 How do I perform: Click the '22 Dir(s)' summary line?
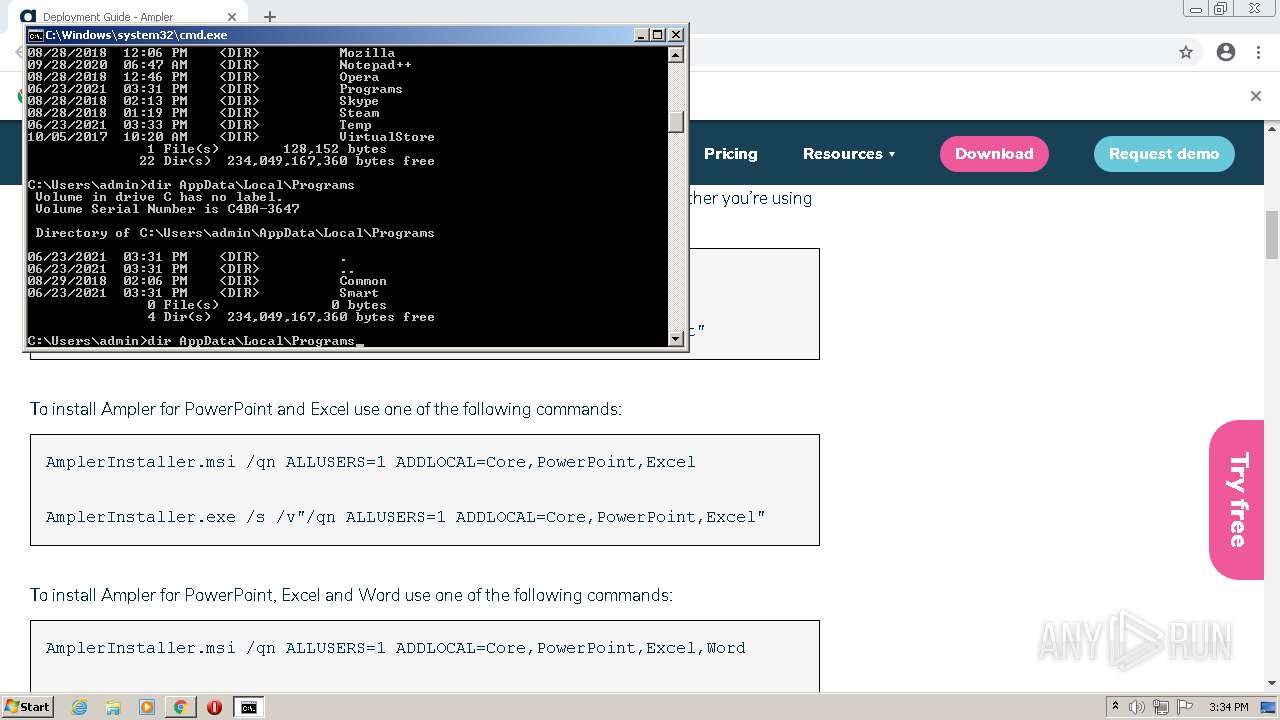[x=287, y=161]
